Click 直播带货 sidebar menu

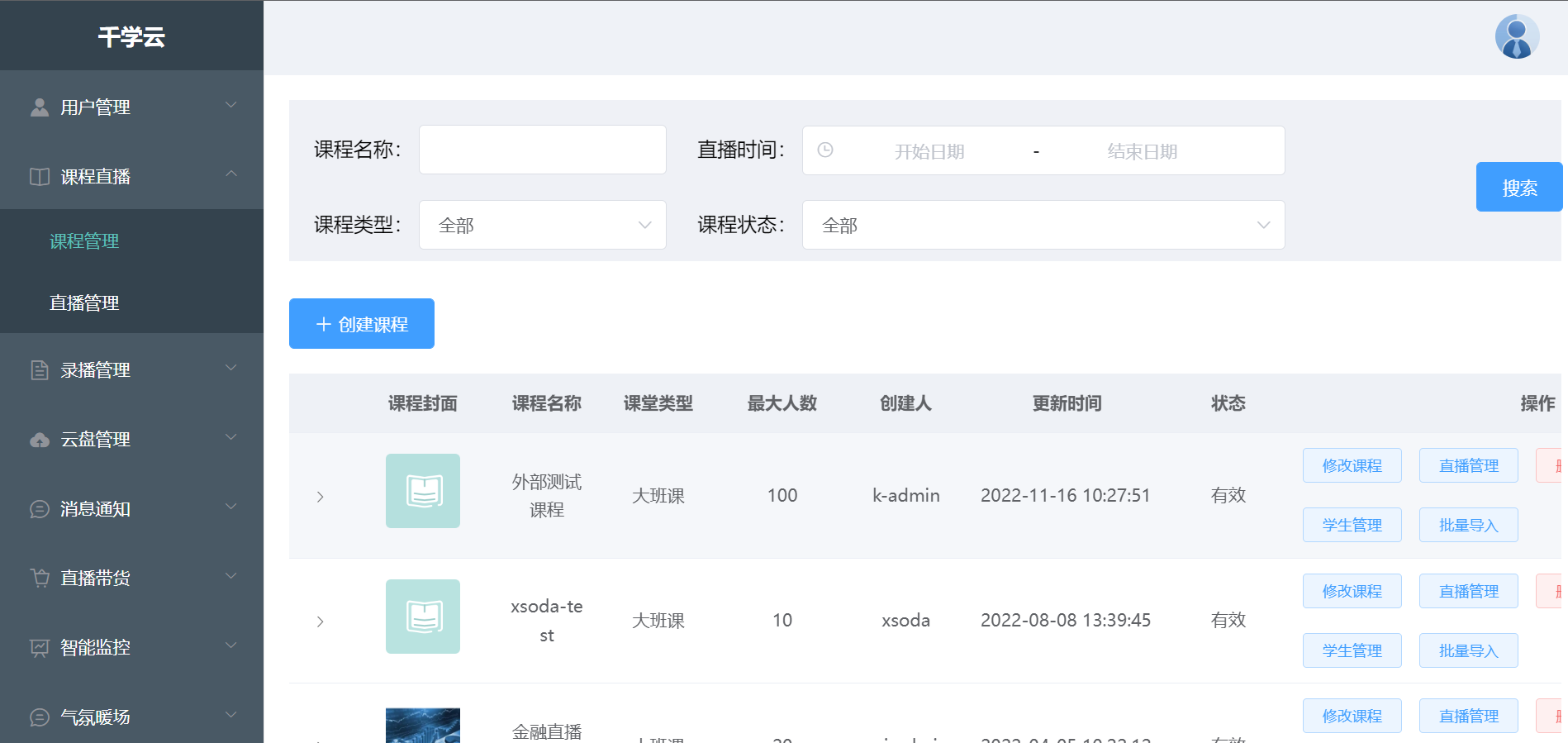131,578
